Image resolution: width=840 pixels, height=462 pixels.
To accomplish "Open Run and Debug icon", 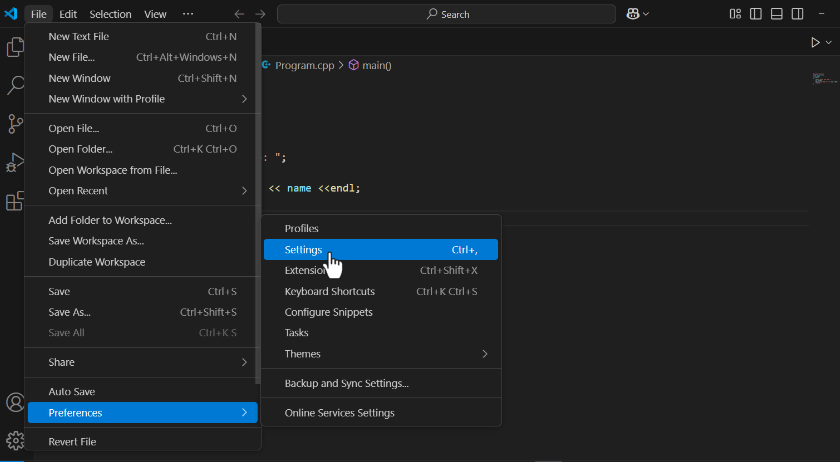I will 15,162.
